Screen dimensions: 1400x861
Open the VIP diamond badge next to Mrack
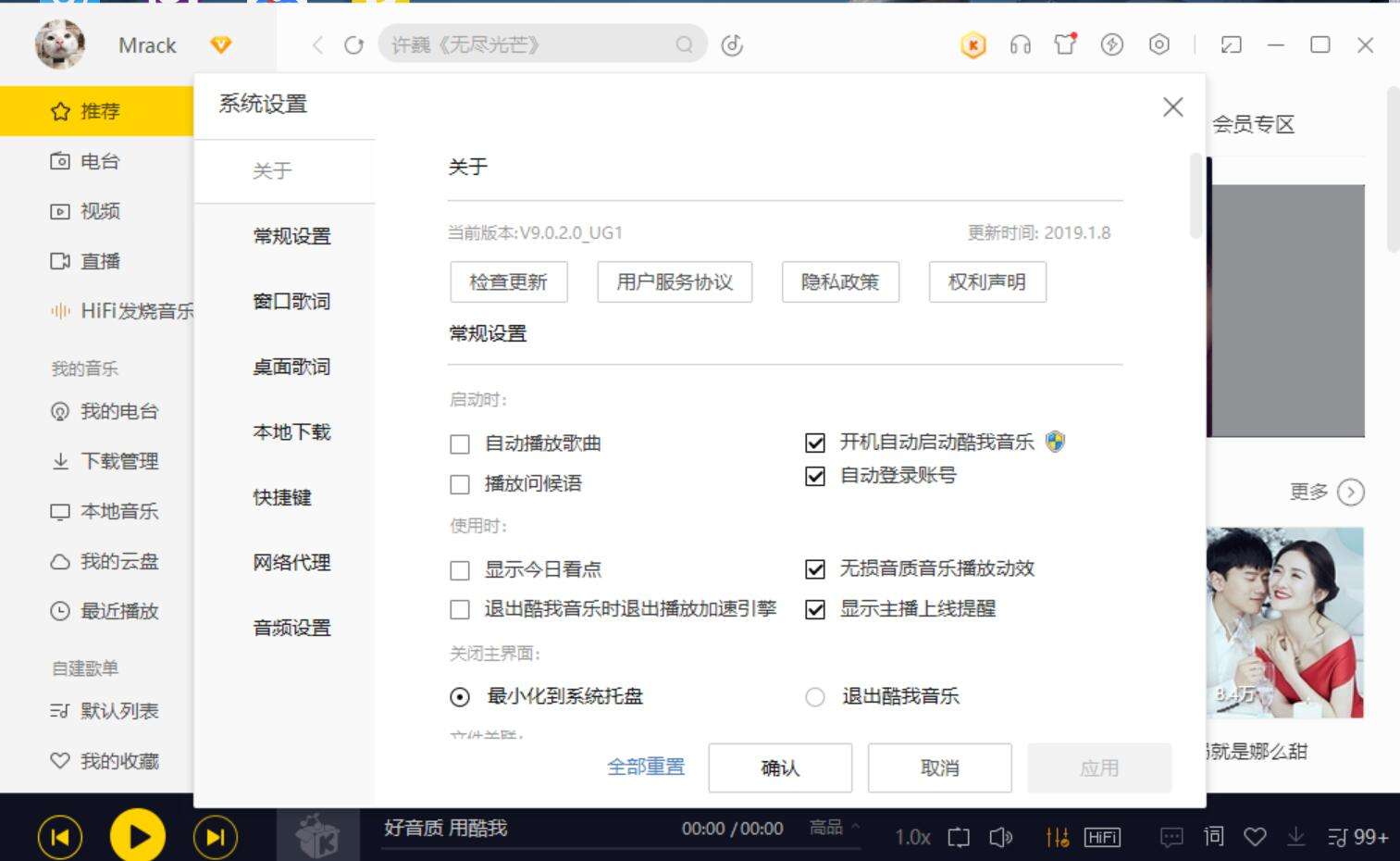coord(220,44)
